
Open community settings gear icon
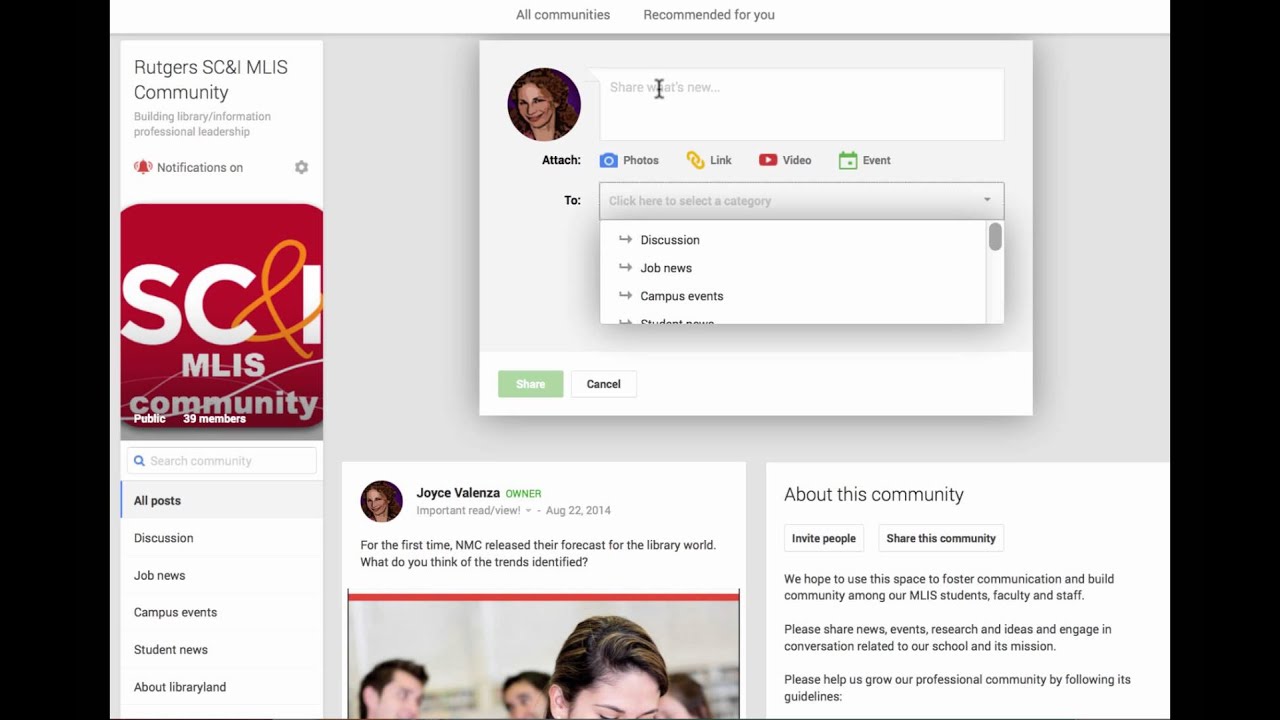[x=301, y=167]
